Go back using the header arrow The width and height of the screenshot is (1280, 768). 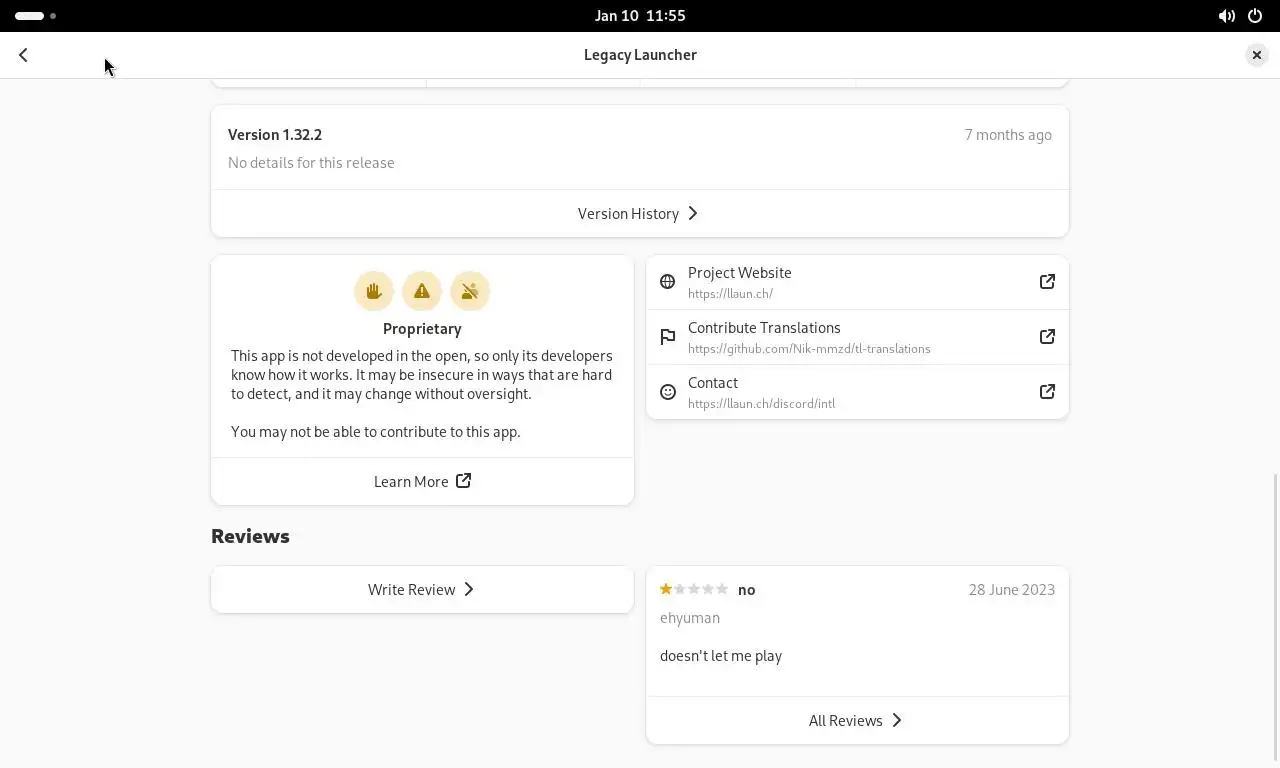point(23,55)
